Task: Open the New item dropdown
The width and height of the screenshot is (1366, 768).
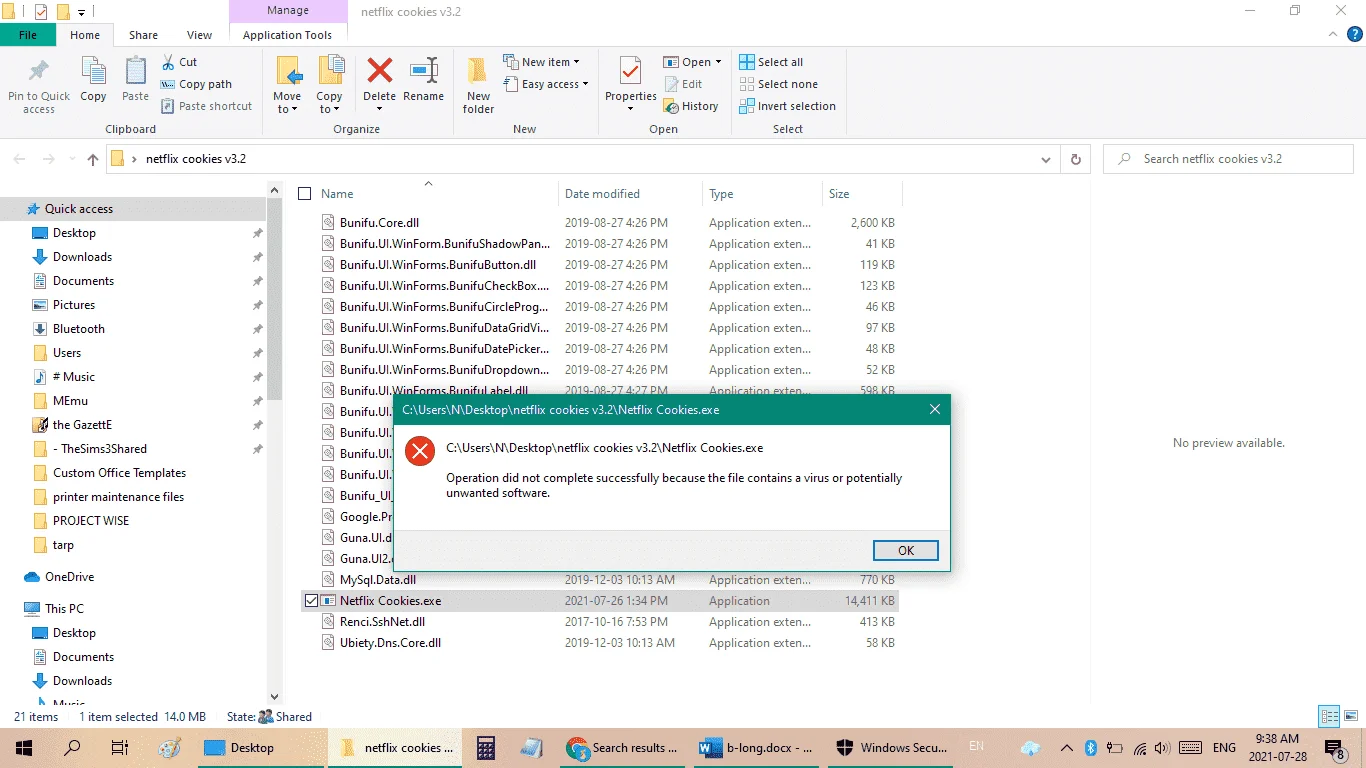Action: [x=542, y=62]
